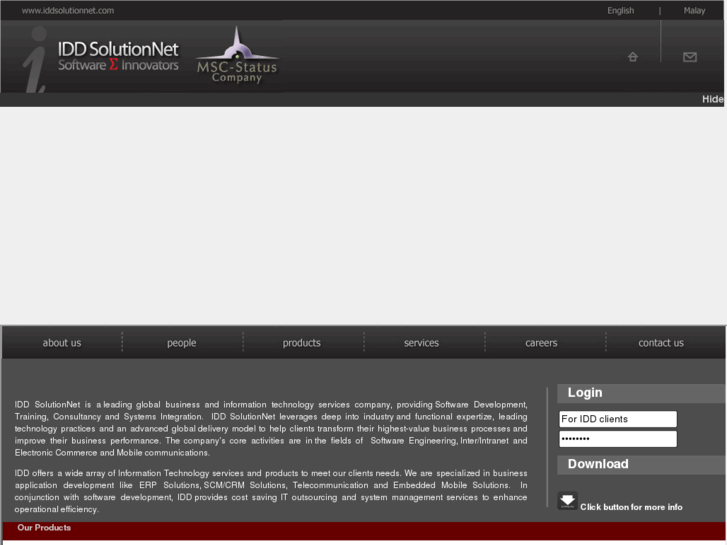The width and height of the screenshot is (727, 545).
Task: Click the download arrow icon button
Action: (568, 501)
